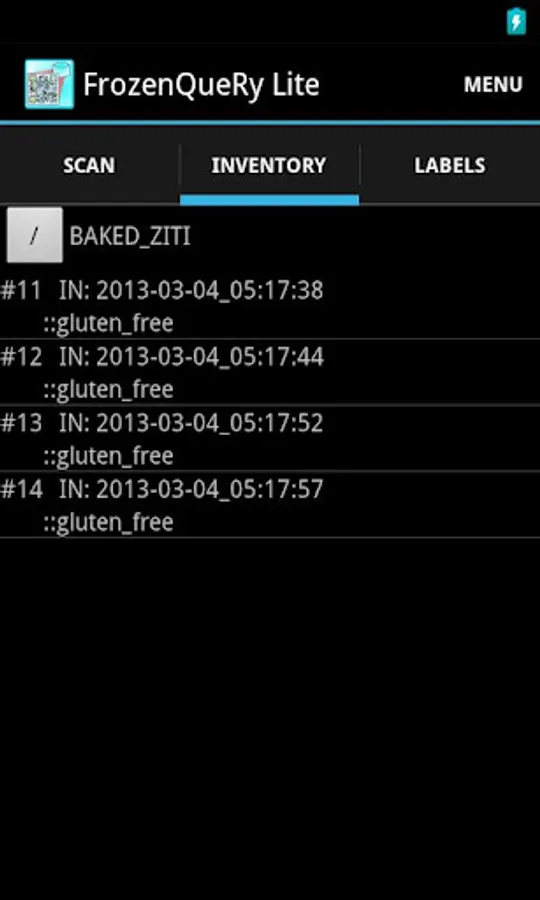Switch to the SCAN tab

coord(89,165)
